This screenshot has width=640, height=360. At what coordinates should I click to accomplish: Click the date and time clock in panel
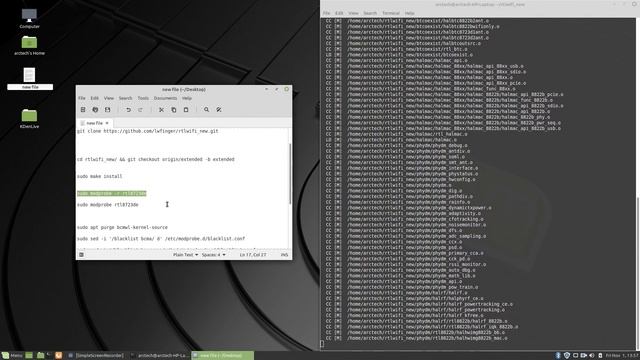coord(622,356)
